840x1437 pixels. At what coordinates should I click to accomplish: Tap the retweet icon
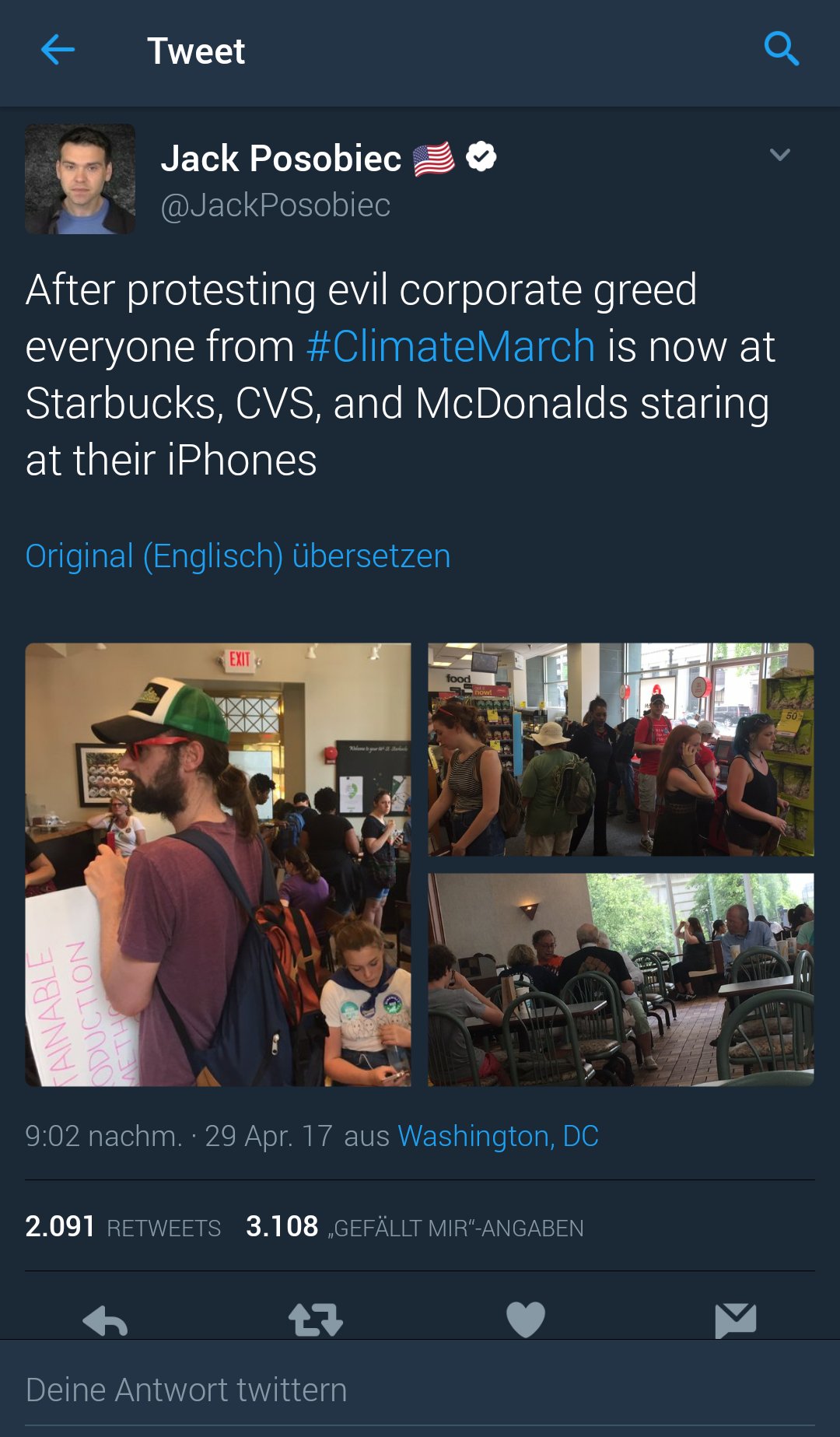coord(315,1320)
